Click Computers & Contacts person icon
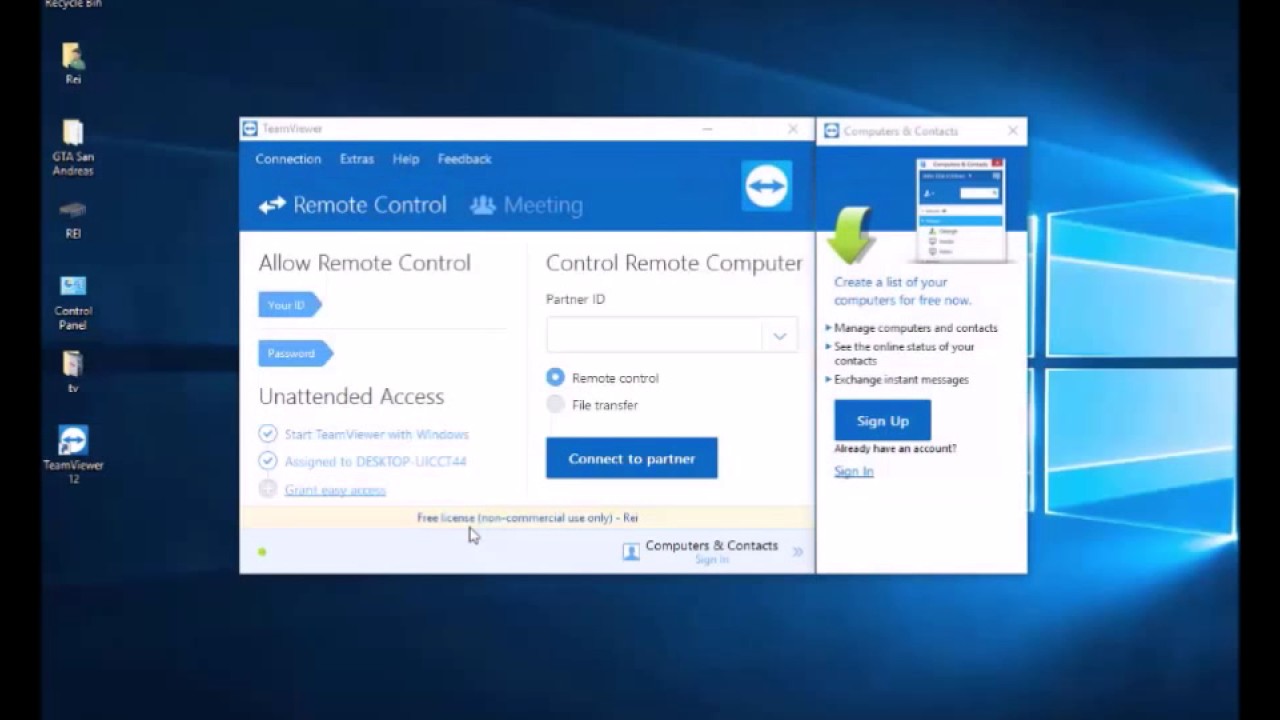Viewport: 1280px width, 720px height. coord(631,551)
